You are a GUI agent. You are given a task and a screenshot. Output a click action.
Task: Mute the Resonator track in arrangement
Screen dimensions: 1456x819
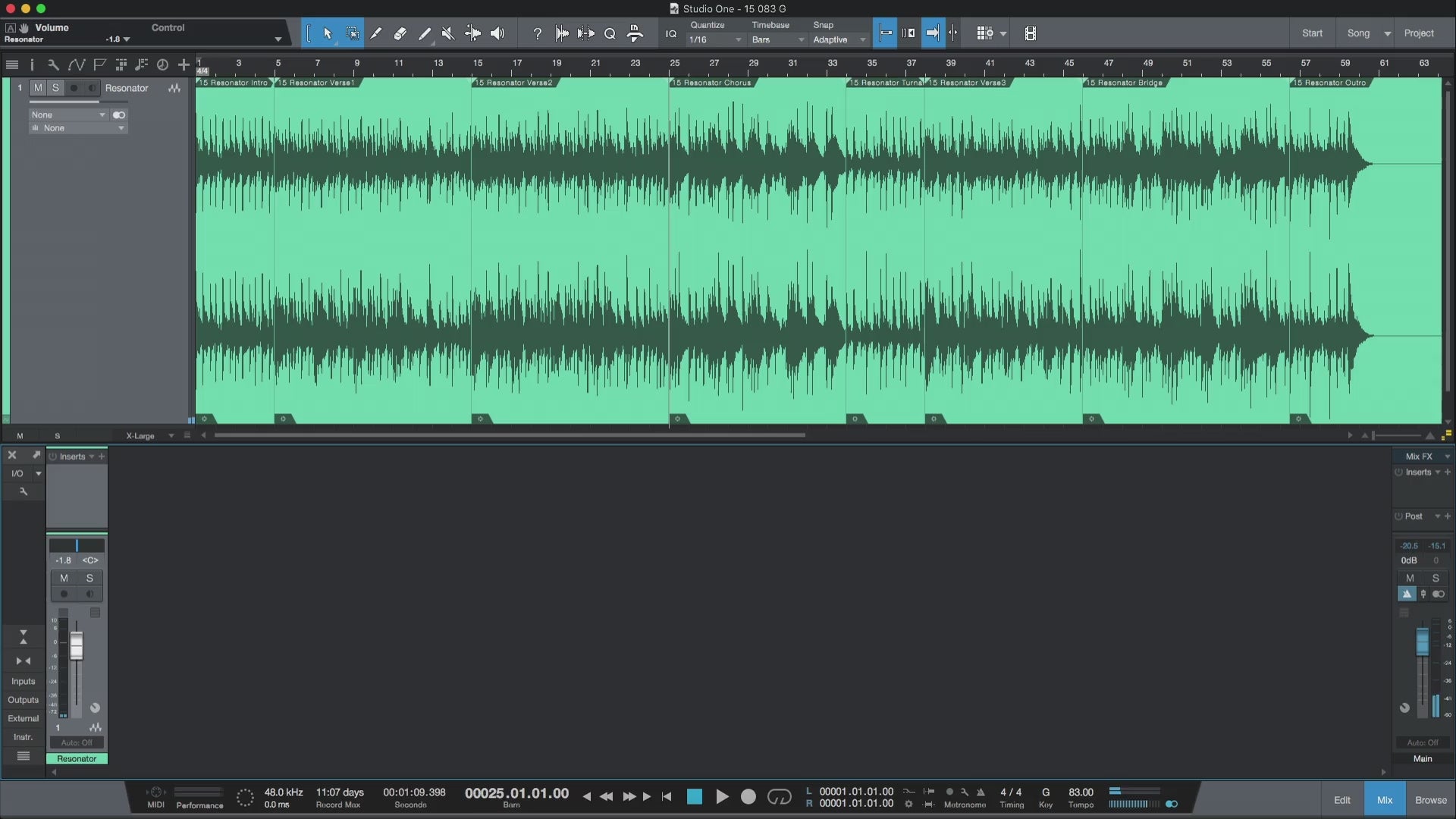pos(38,88)
